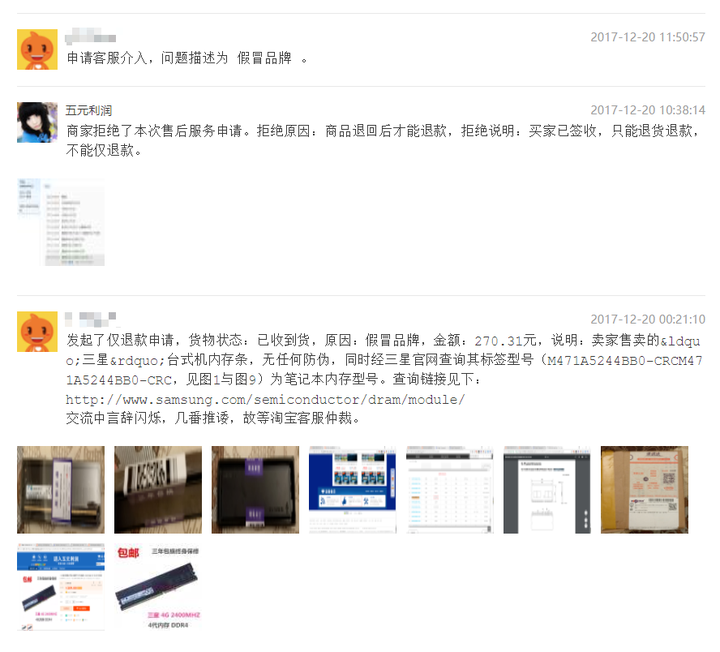Image resolution: width=720 pixels, height=652 pixels.
Task: Open seller's attached chat log screenshot thumbnail
Action: click(x=61, y=222)
